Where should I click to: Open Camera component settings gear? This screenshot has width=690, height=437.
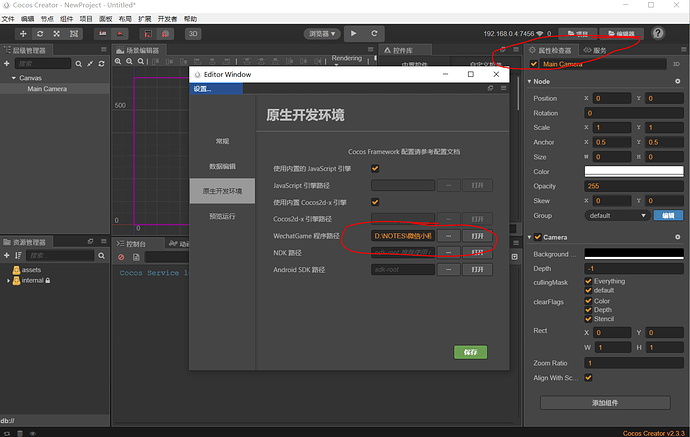678,237
